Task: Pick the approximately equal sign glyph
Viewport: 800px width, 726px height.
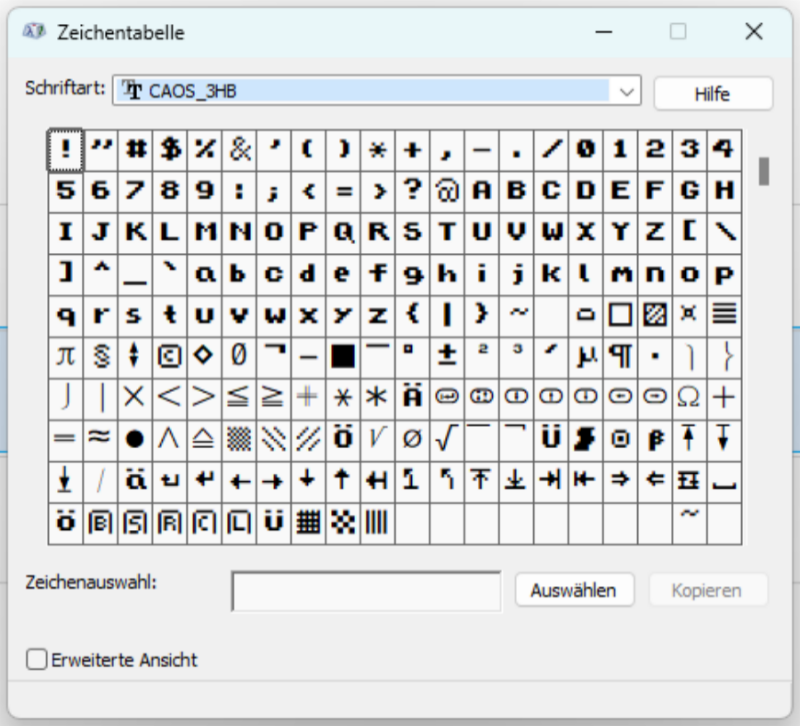Action: click(99, 438)
